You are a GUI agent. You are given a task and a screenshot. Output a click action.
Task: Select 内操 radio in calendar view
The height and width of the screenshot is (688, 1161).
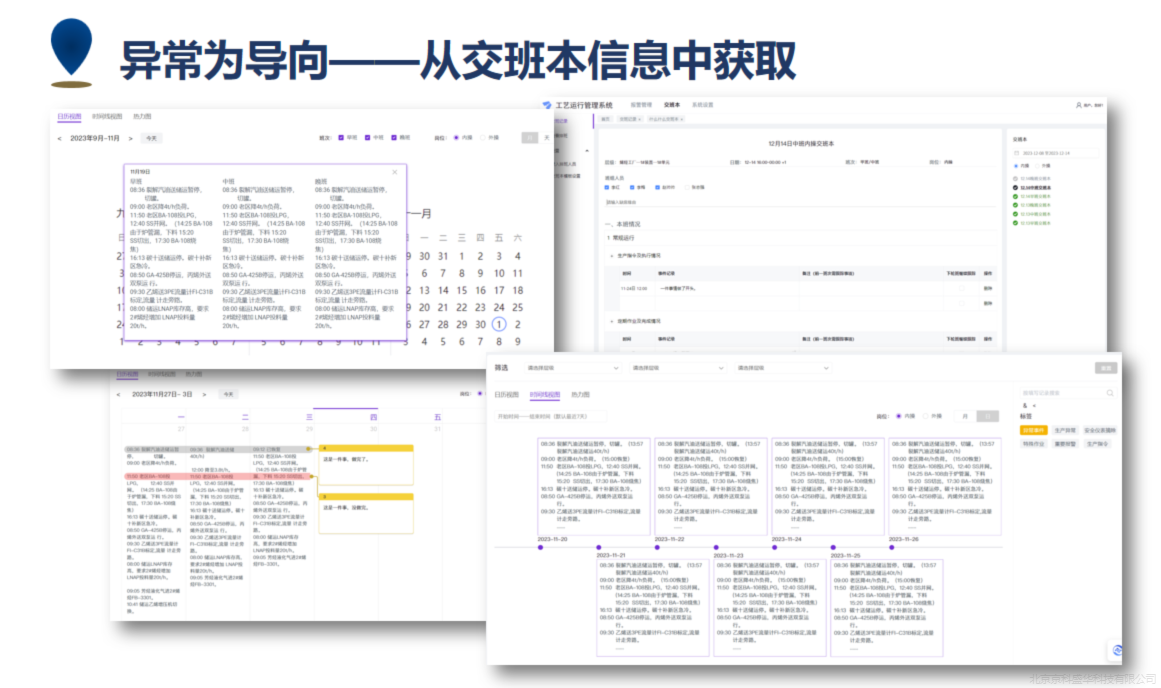click(x=456, y=138)
